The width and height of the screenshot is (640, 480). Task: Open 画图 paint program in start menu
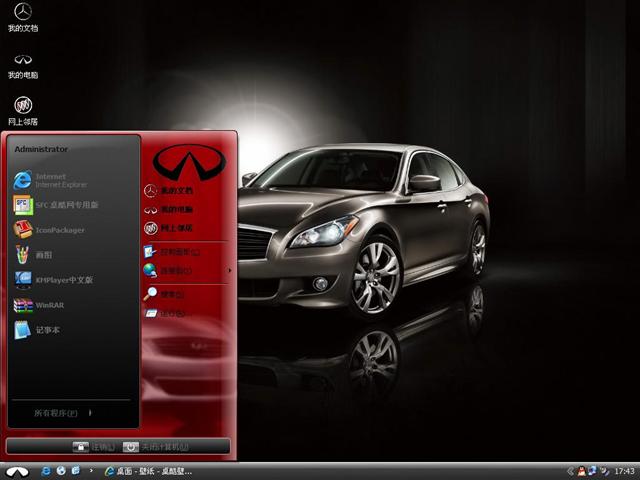(x=33, y=255)
